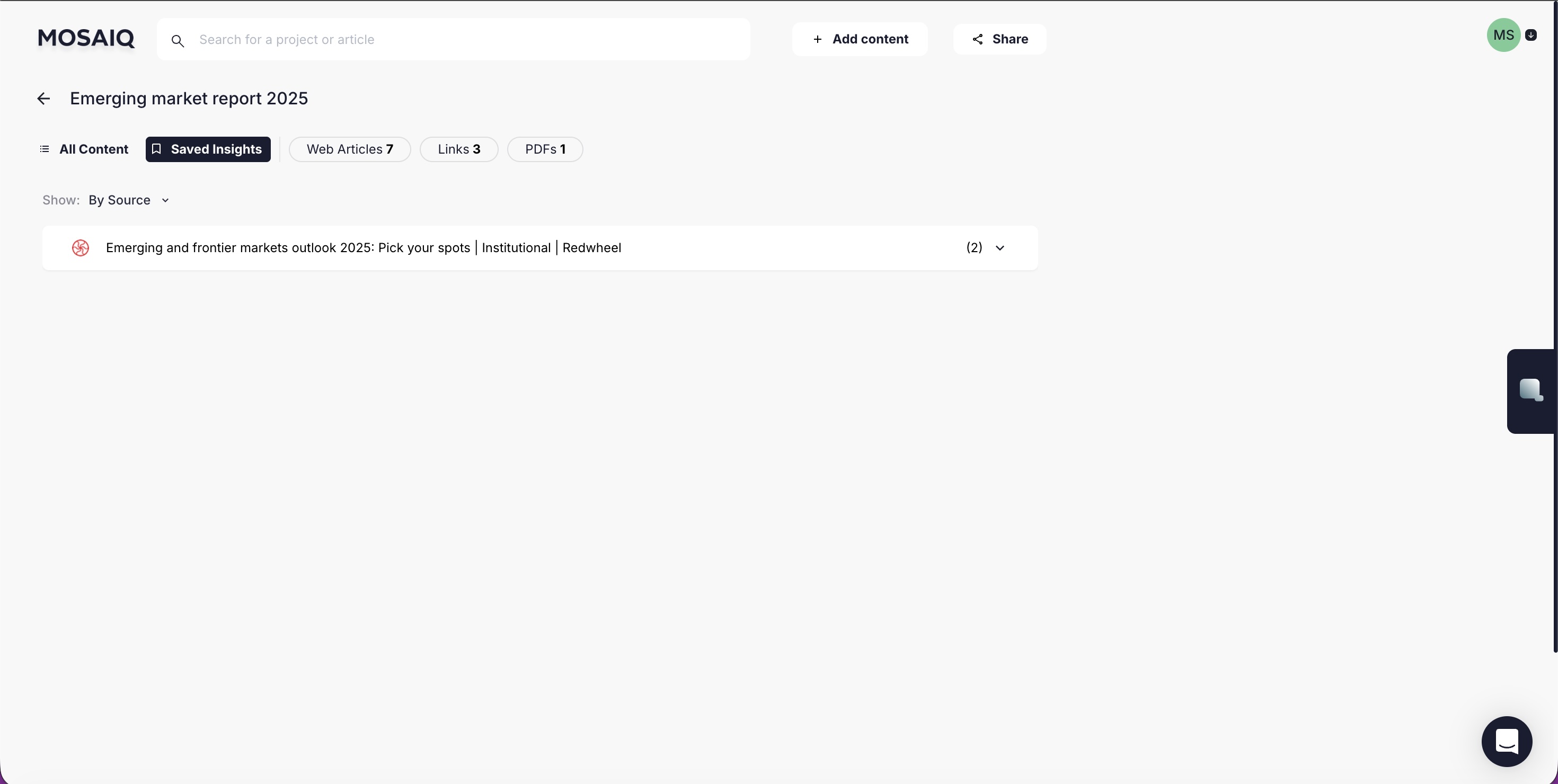Screen dimensions: 1558x784
Task: Click the share arrow icon
Action: 978,39
